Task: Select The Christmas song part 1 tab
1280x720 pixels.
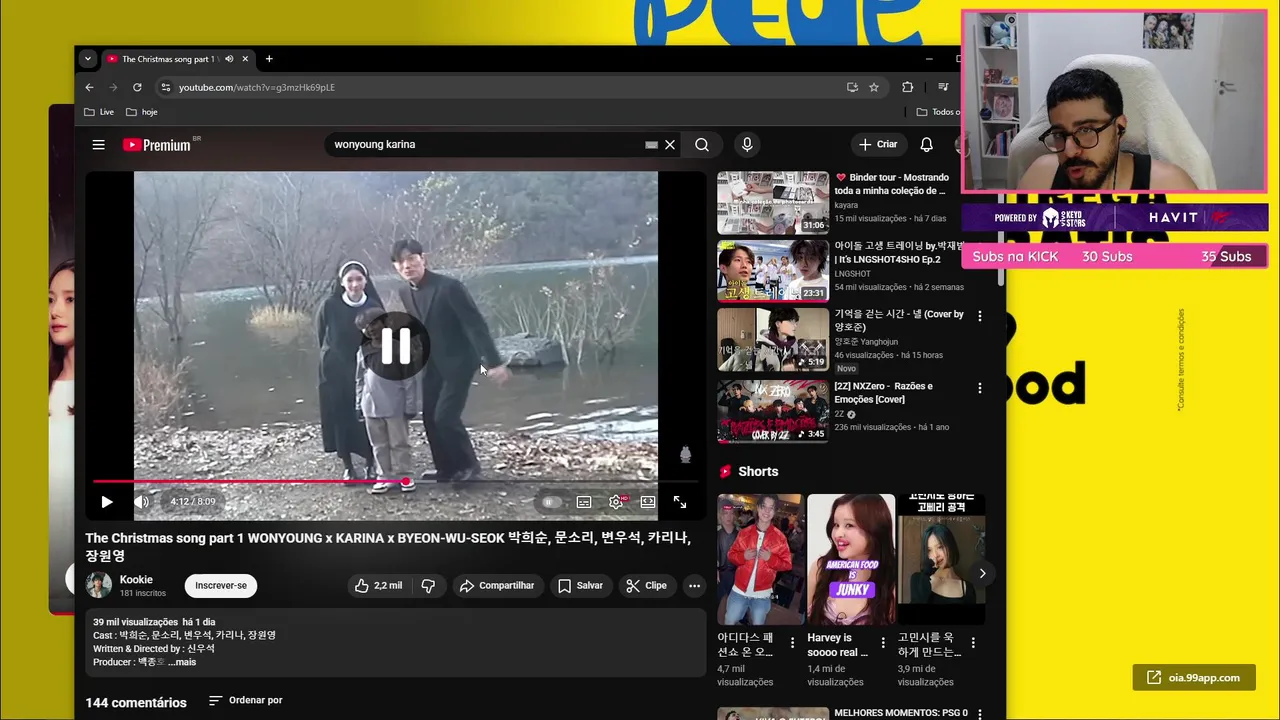Action: pyautogui.click(x=170, y=59)
